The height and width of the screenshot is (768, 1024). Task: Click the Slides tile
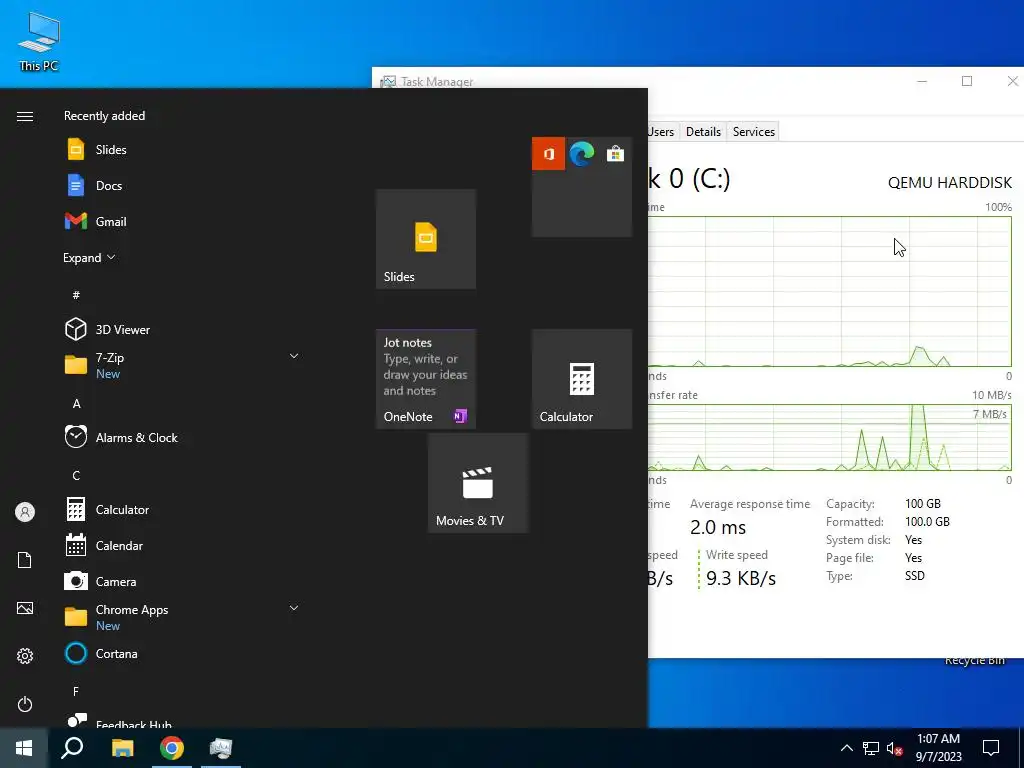[x=425, y=239]
